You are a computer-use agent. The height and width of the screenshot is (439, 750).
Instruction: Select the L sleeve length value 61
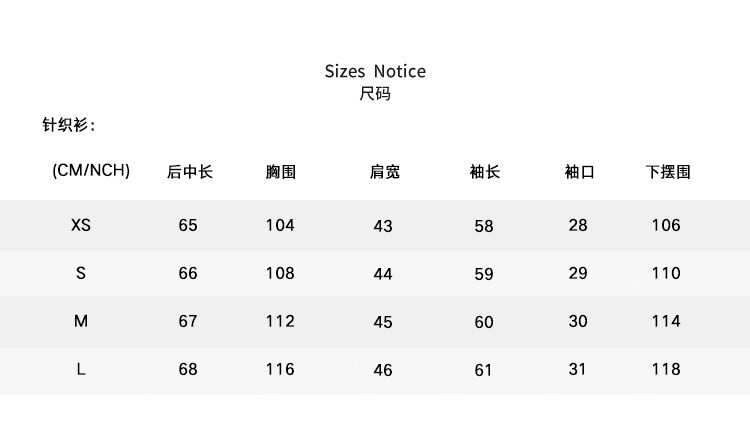click(484, 370)
